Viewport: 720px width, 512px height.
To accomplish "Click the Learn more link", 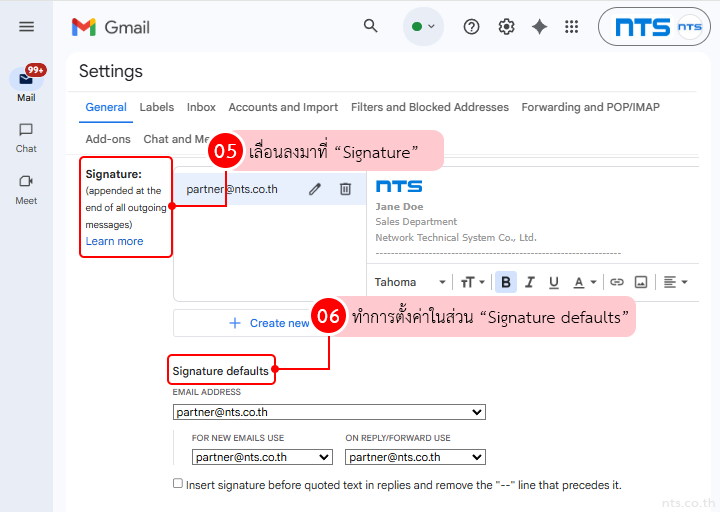I will tap(114, 241).
